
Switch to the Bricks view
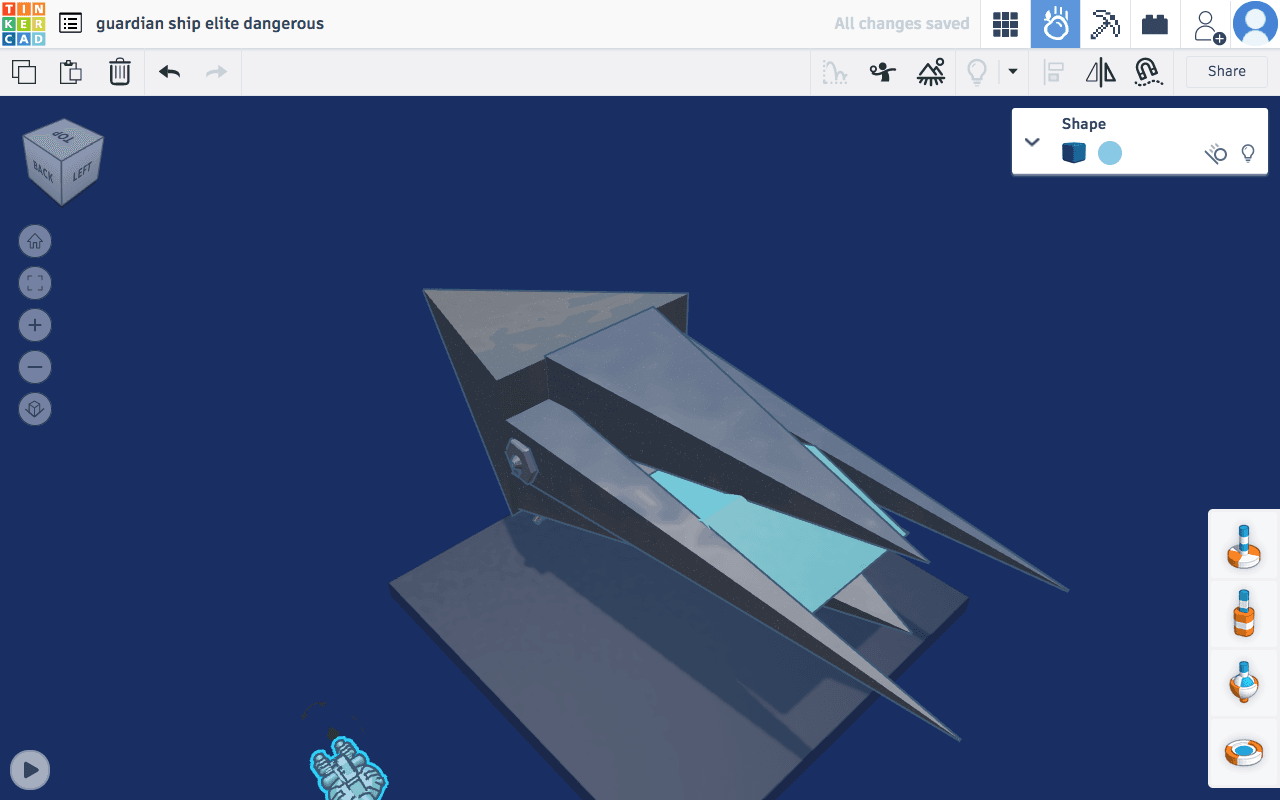coord(1155,24)
